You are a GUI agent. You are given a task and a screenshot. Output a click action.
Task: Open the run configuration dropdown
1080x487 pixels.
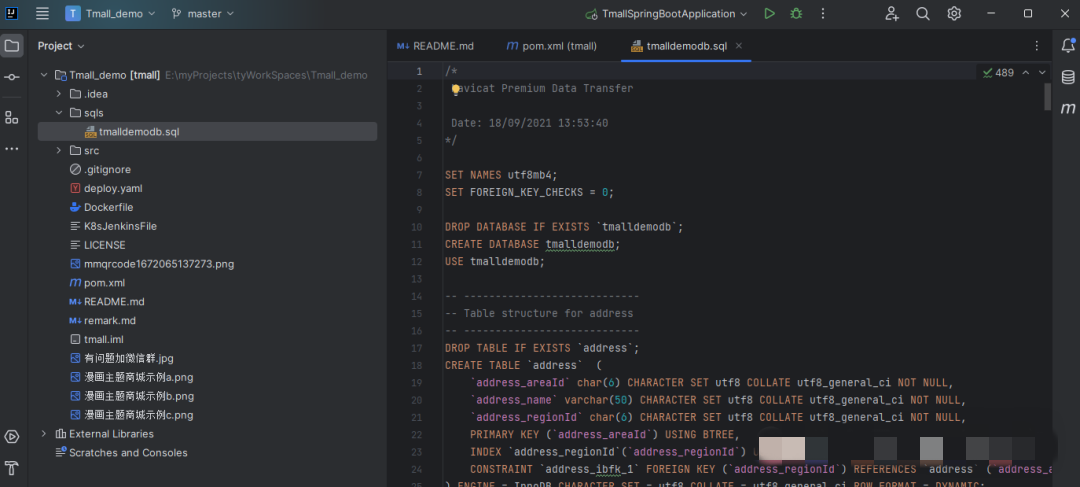coord(667,14)
